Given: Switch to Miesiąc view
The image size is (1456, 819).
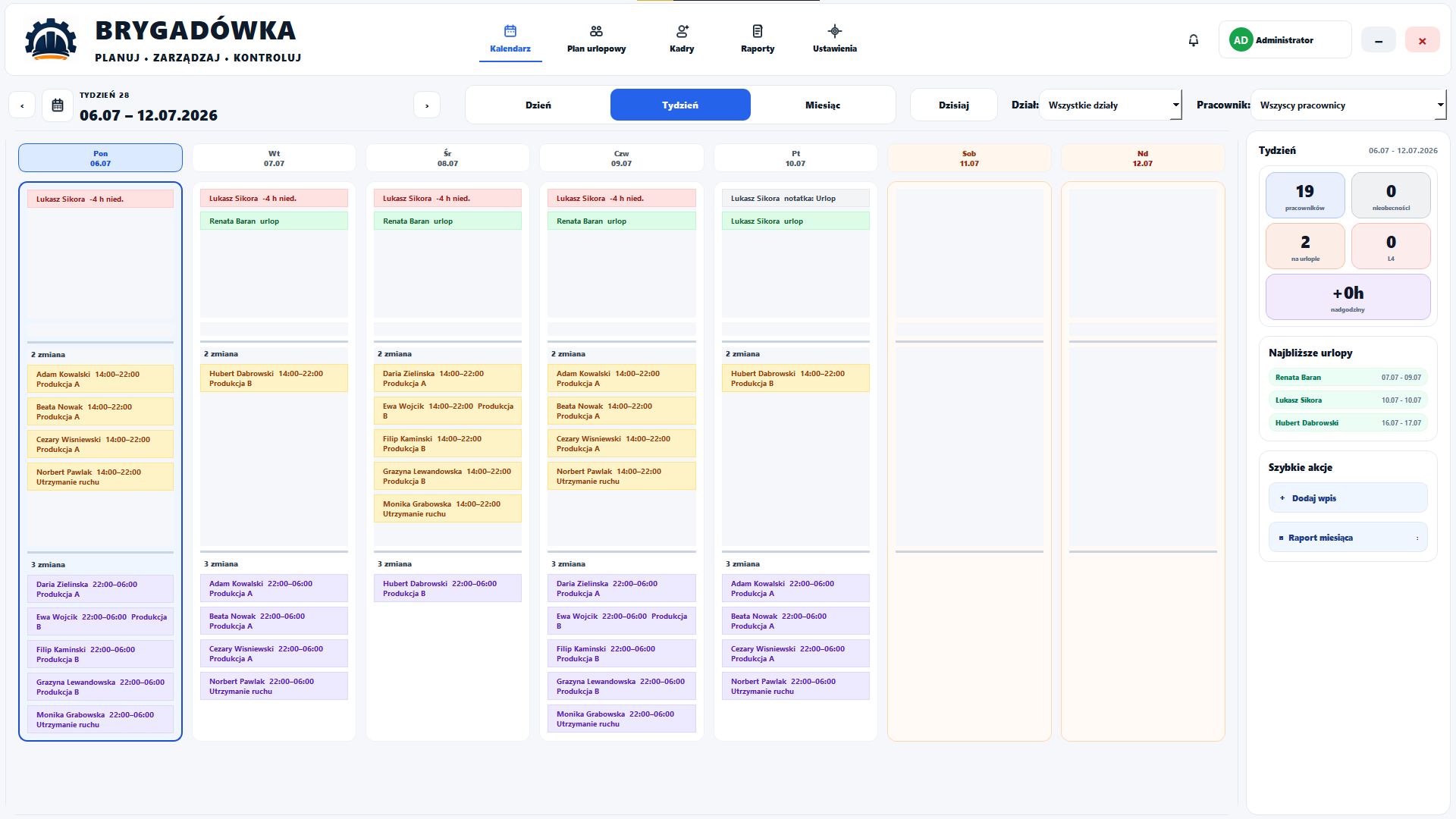Looking at the screenshot, I should tap(823, 105).
